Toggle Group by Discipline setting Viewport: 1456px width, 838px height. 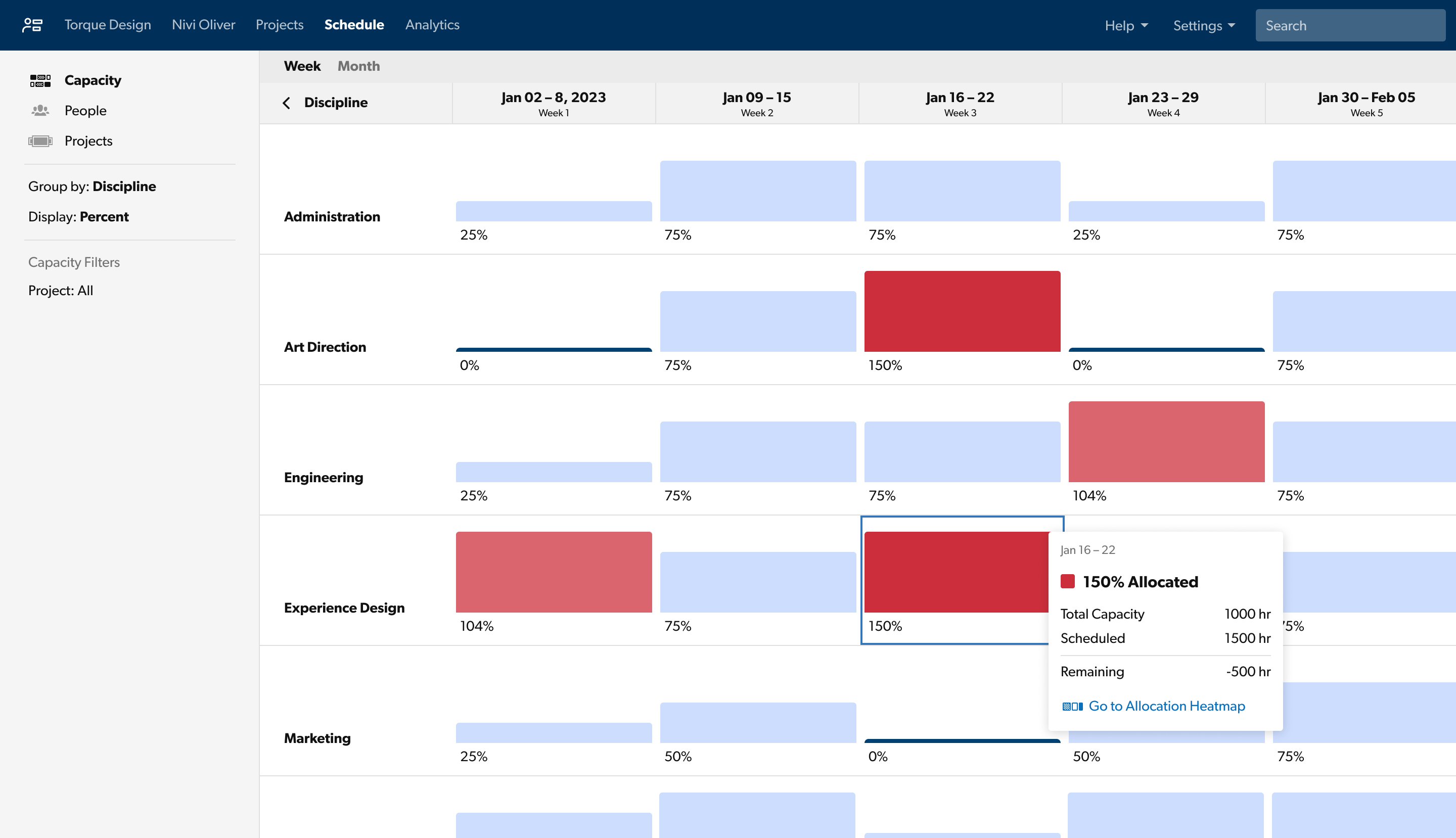pos(92,186)
